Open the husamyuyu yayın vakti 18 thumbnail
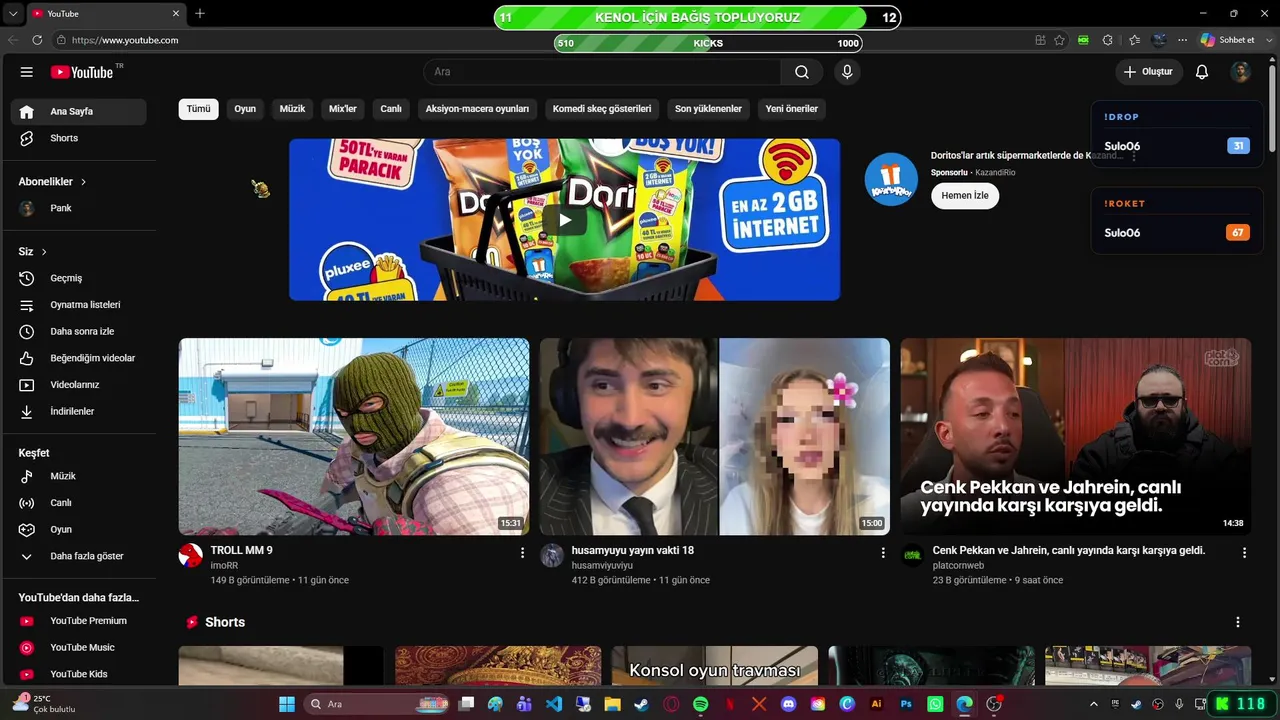This screenshot has height=720, width=1280. pyautogui.click(x=715, y=436)
